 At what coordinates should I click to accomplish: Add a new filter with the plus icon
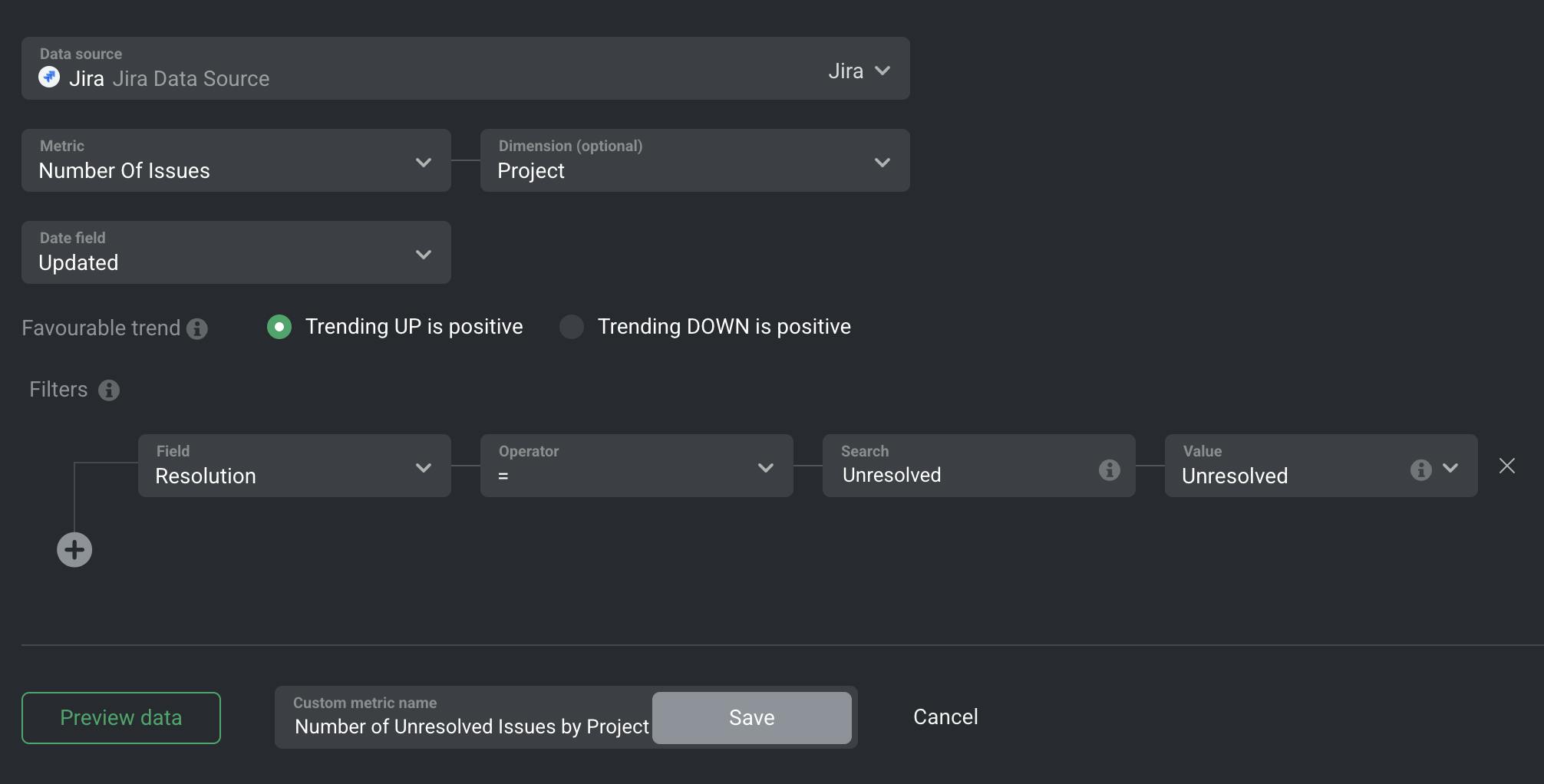pyautogui.click(x=74, y=550)
